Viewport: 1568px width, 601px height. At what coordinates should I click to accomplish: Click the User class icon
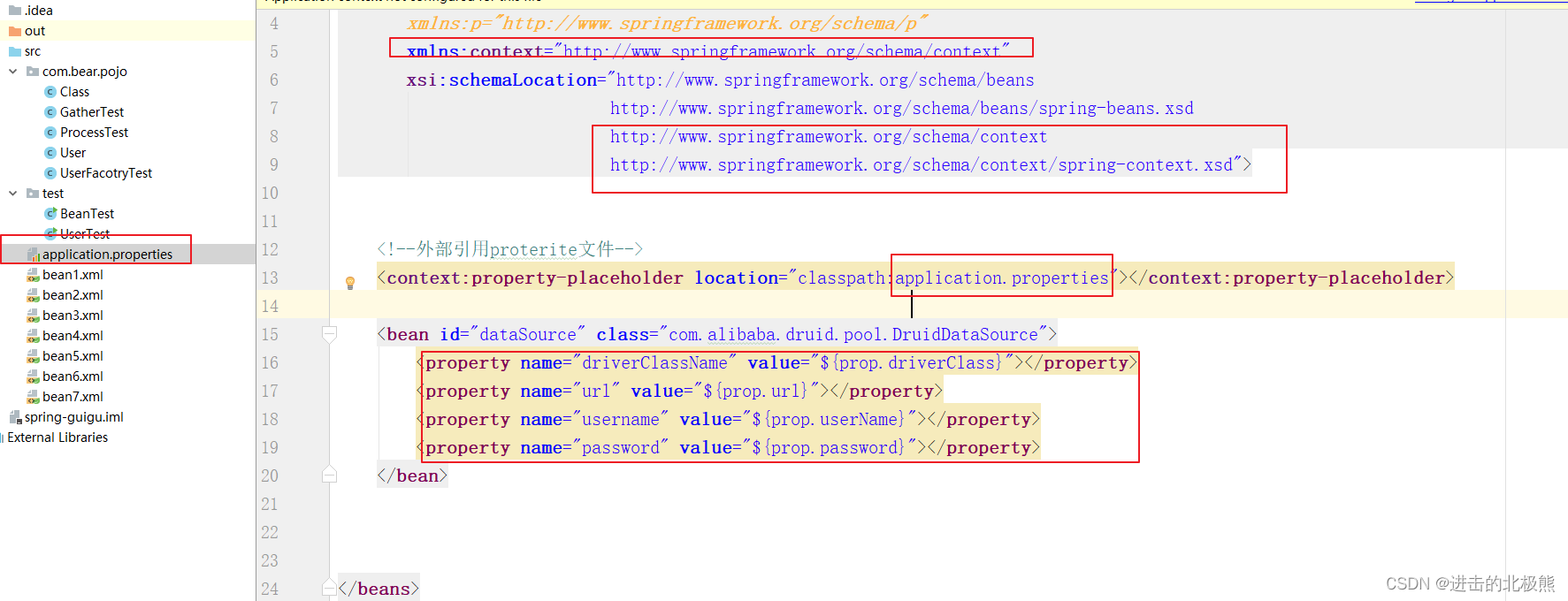pyautogui.click(x=50, y=153)
